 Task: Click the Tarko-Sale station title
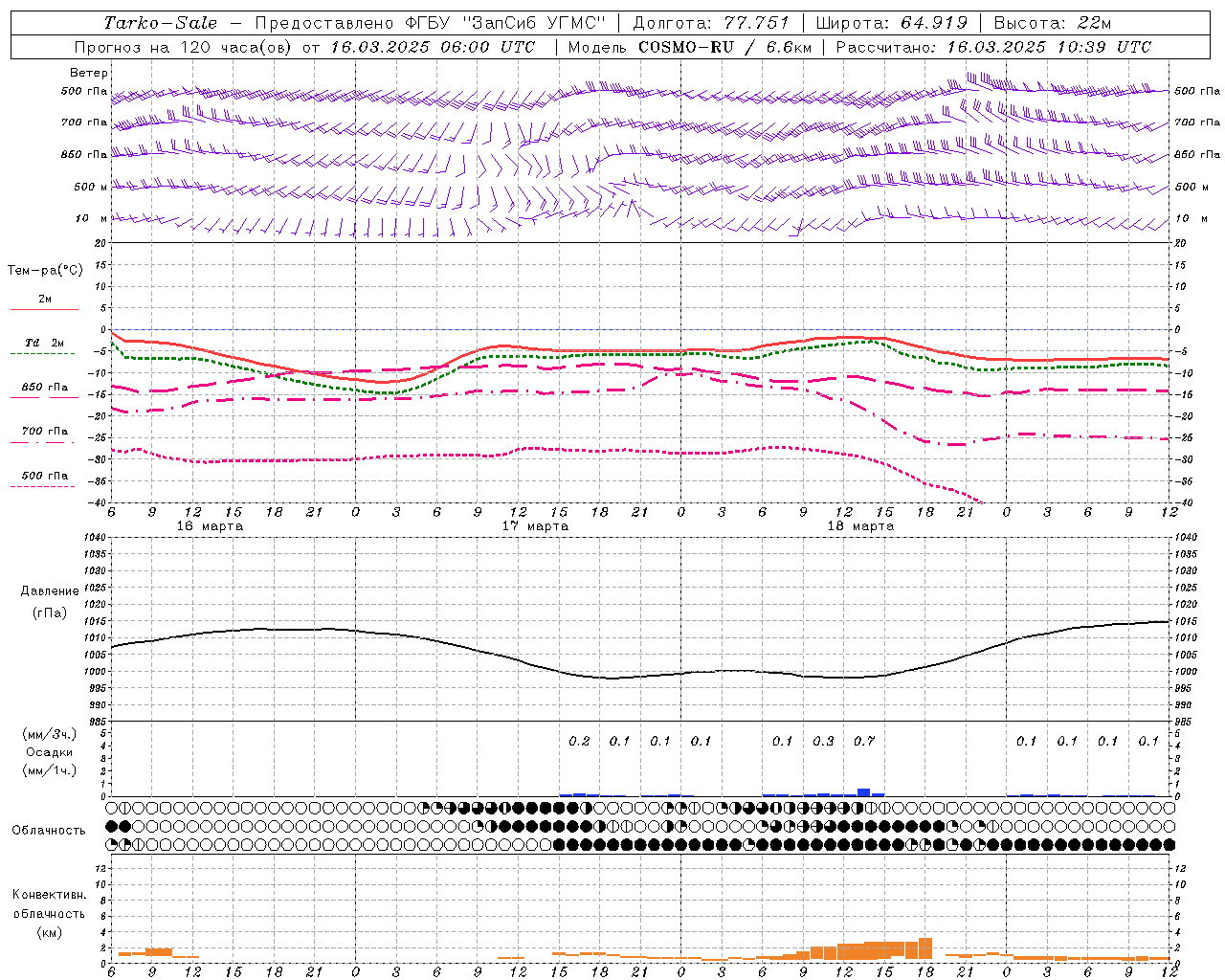pos(160,23)
